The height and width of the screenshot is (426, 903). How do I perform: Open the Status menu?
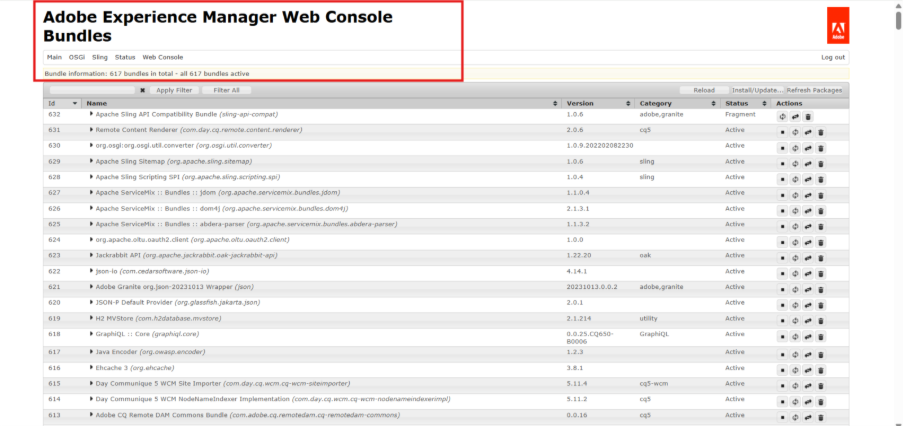tap(125, 57)
